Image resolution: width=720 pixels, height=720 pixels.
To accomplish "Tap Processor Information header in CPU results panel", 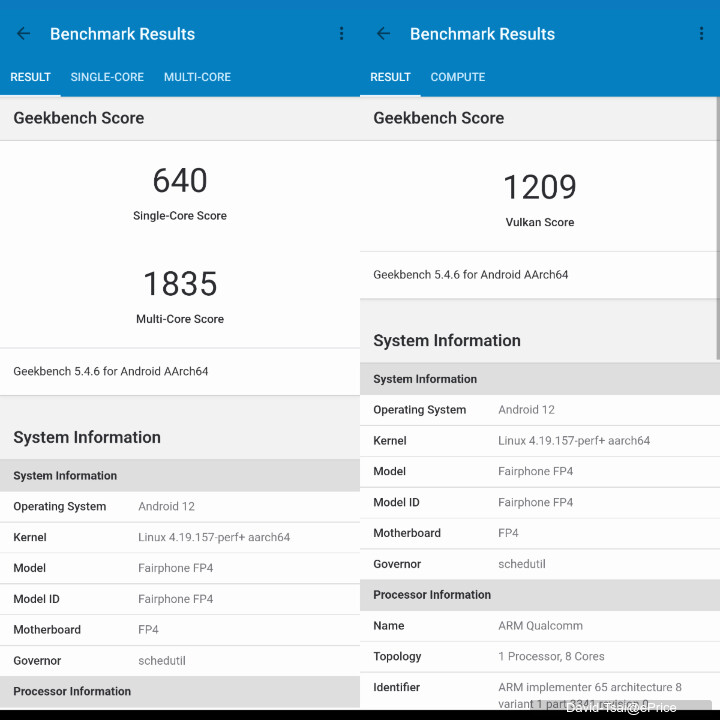I will tap(180, 692).
